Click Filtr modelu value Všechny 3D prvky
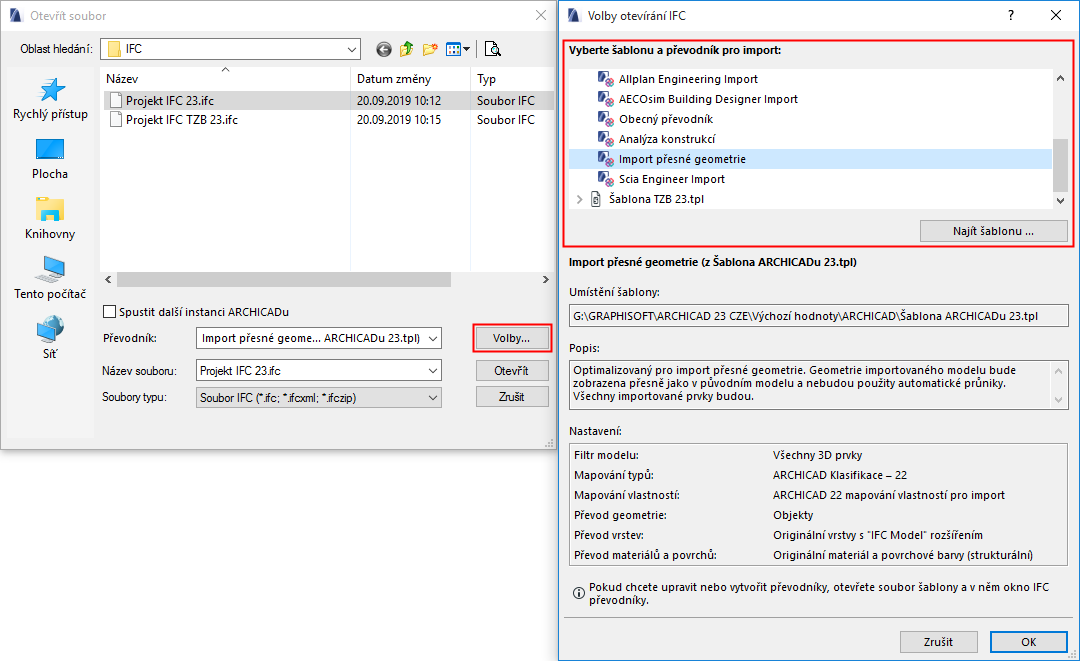 tap(818, 455)
